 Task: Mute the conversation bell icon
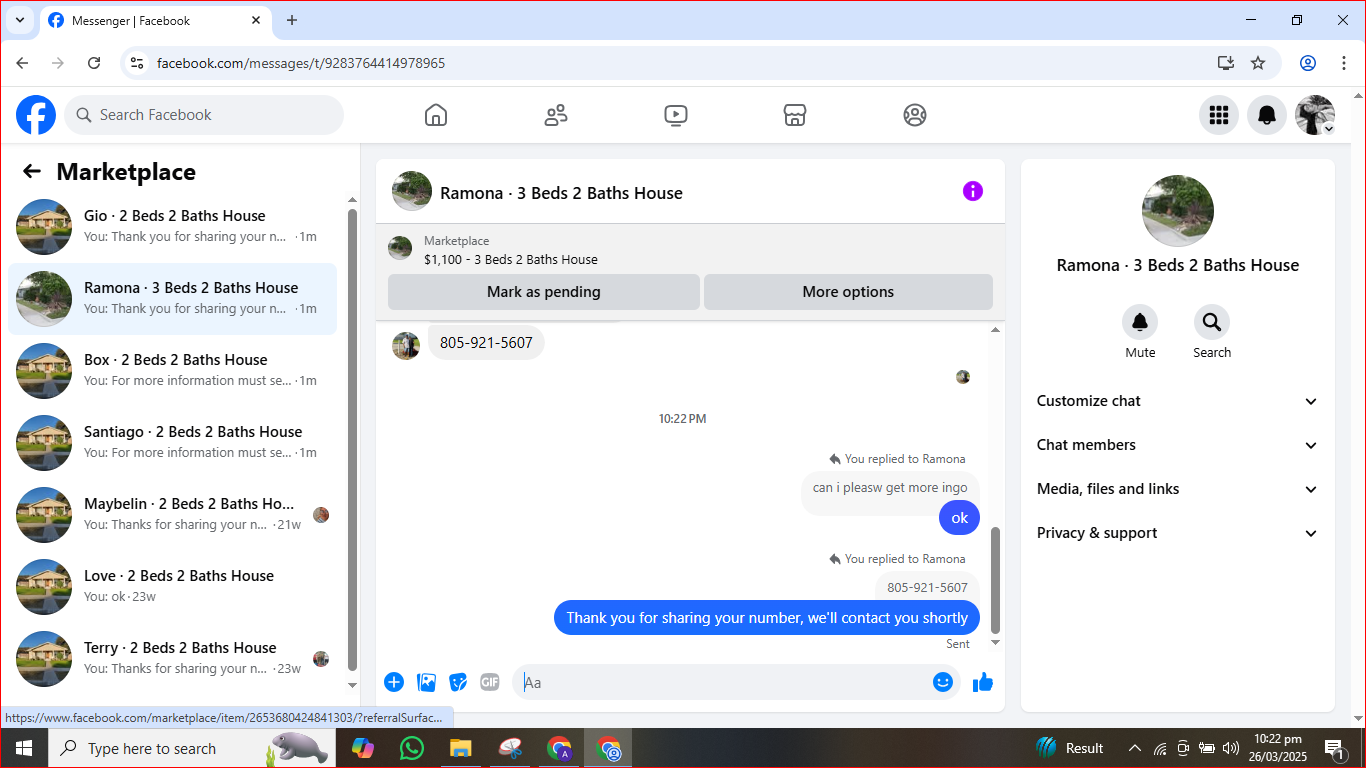pyautogui.click(x=1140, y=322)
